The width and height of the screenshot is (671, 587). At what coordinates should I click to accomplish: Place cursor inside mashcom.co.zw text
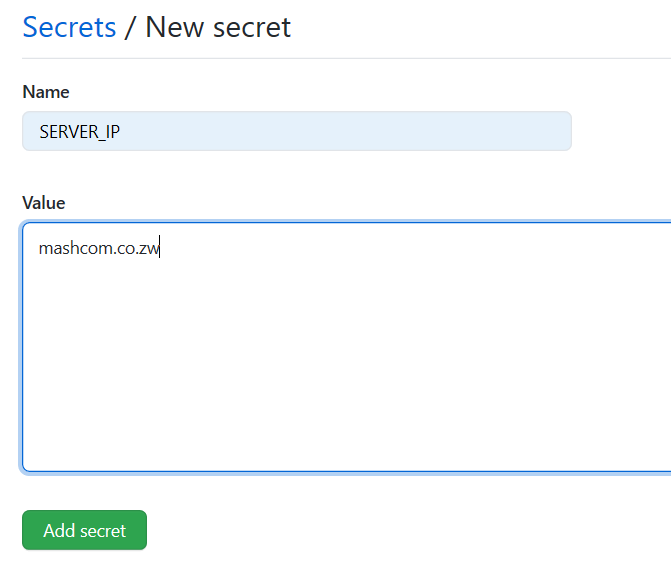click(99, 249)
